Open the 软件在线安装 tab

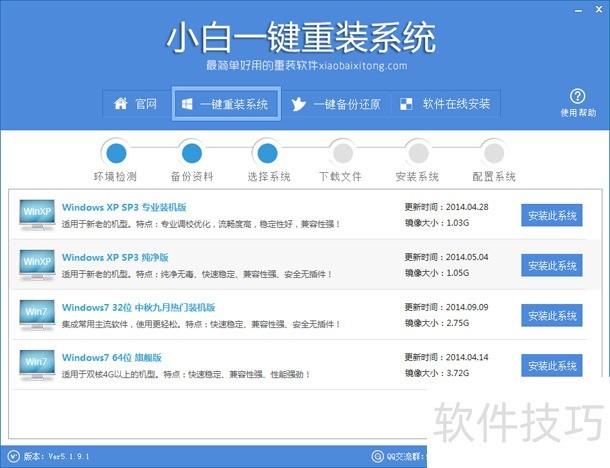coord(445,104)
